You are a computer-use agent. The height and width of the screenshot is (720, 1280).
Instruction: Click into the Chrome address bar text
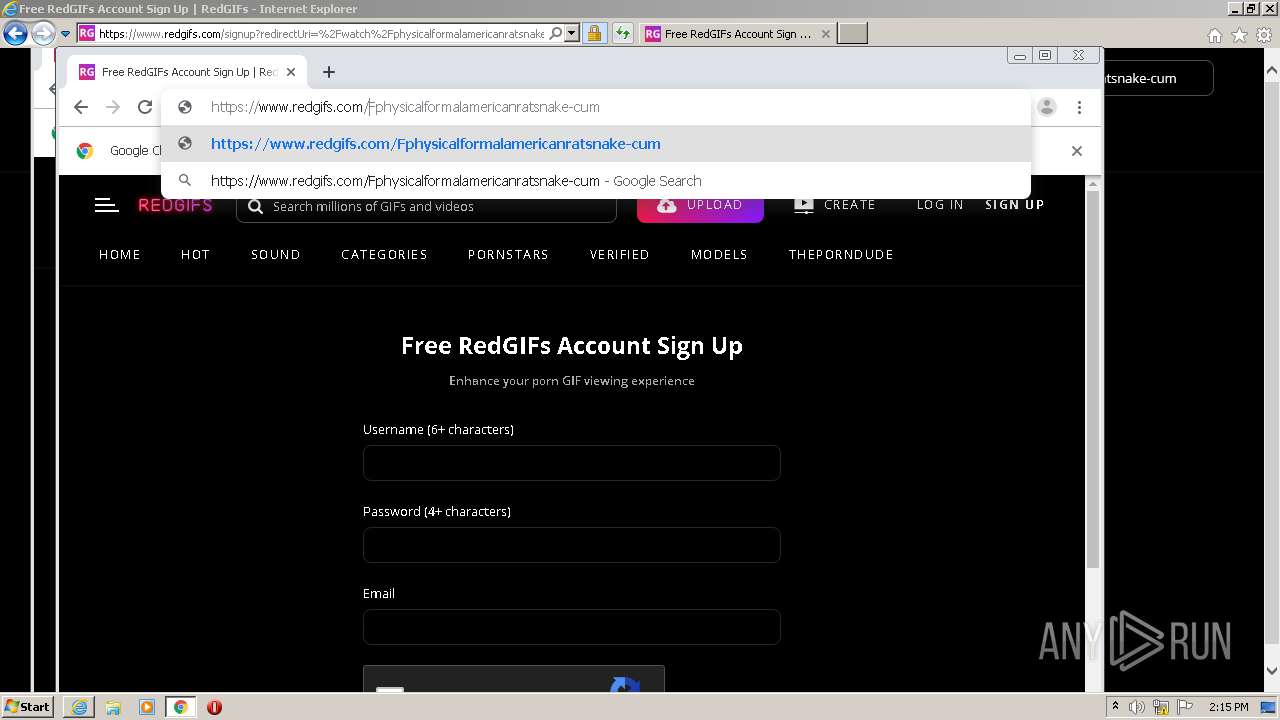pyautogui.click(x=405, y=107)
